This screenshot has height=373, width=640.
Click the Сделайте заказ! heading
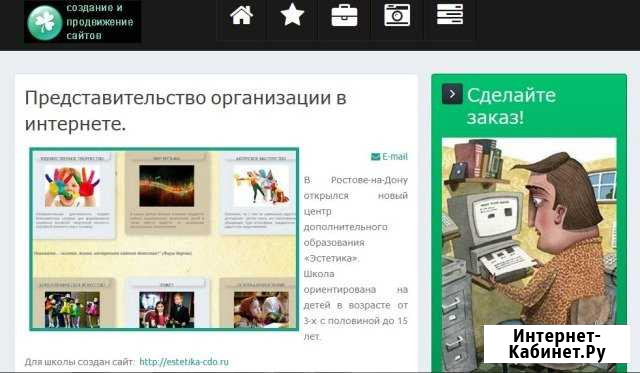511,107
